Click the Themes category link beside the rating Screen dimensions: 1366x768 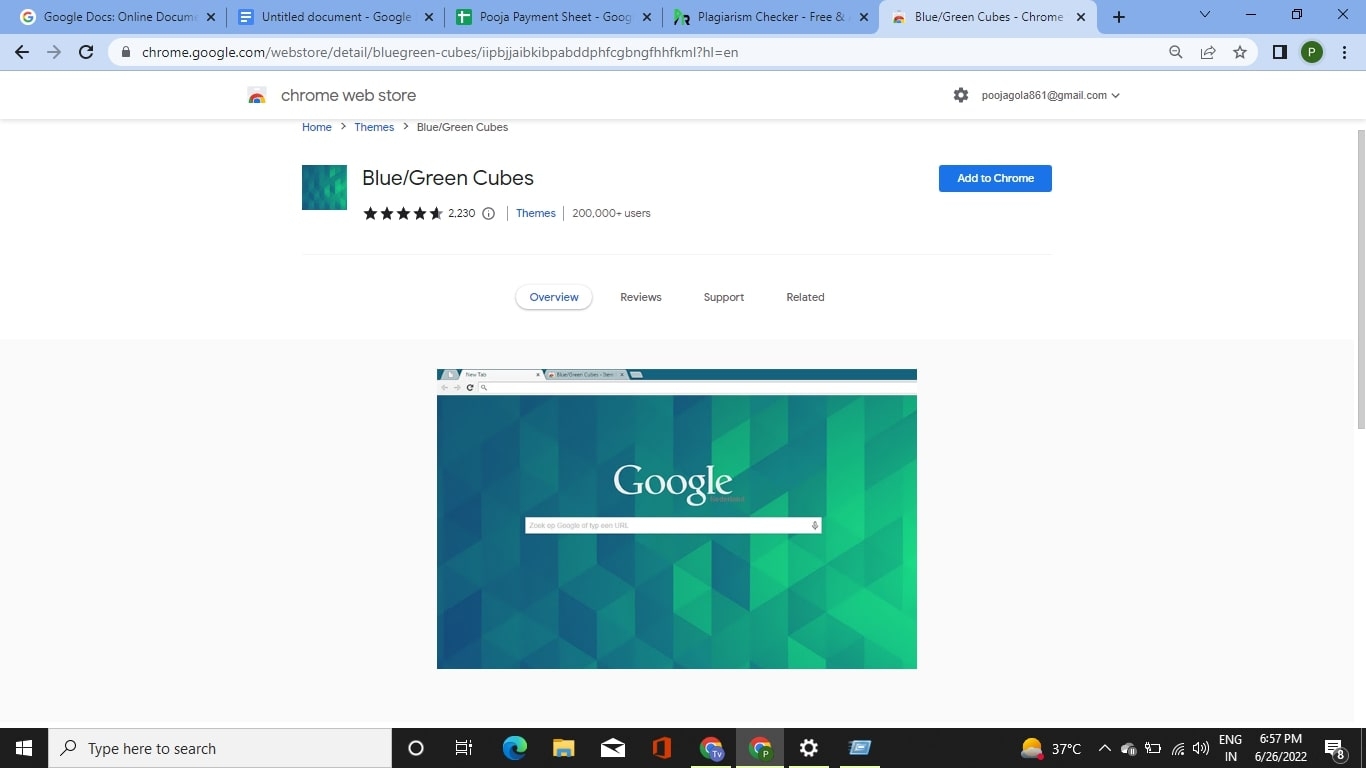pos(536,213)
